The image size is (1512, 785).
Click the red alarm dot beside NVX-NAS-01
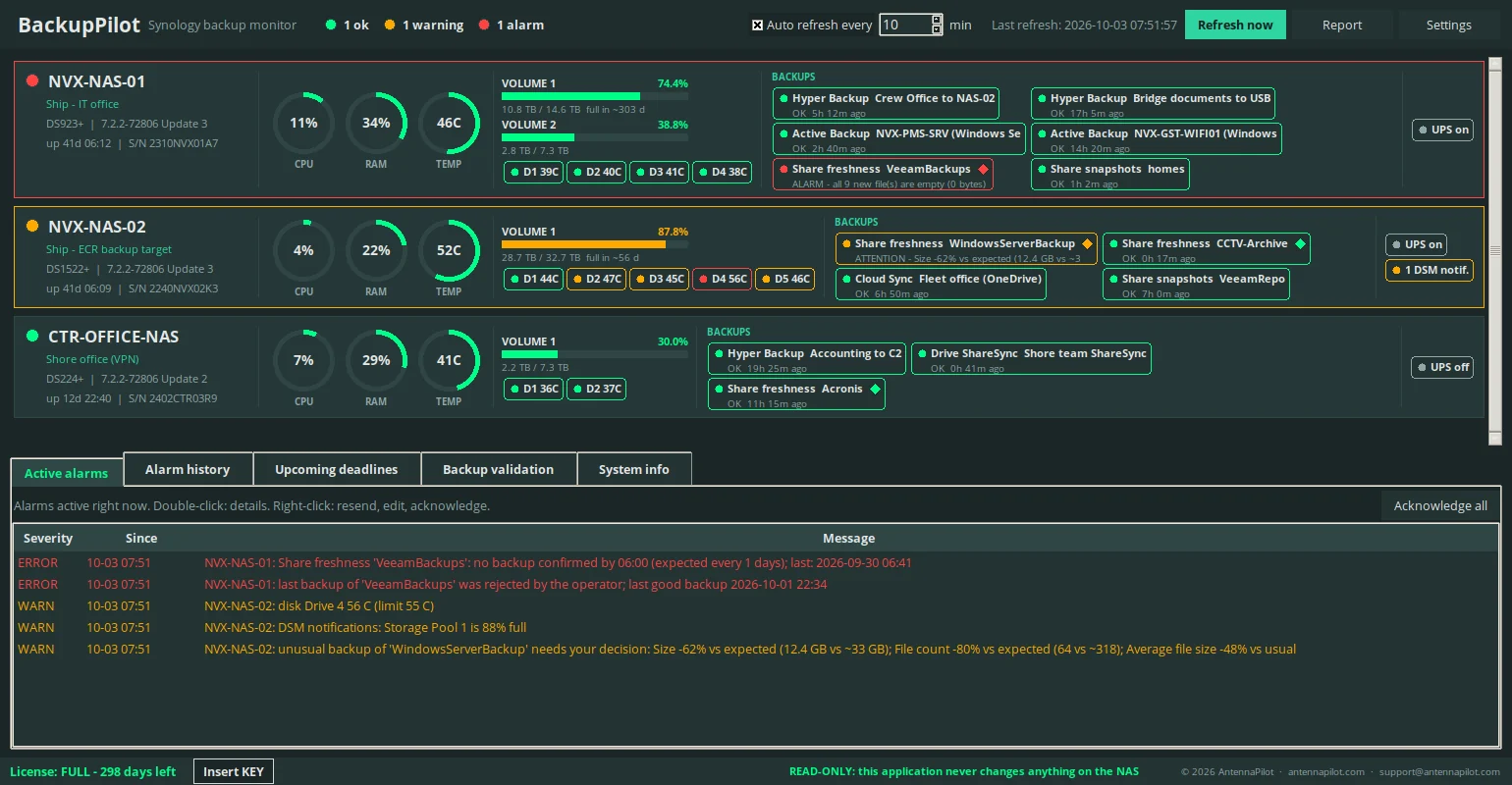[x=32, y=80]
